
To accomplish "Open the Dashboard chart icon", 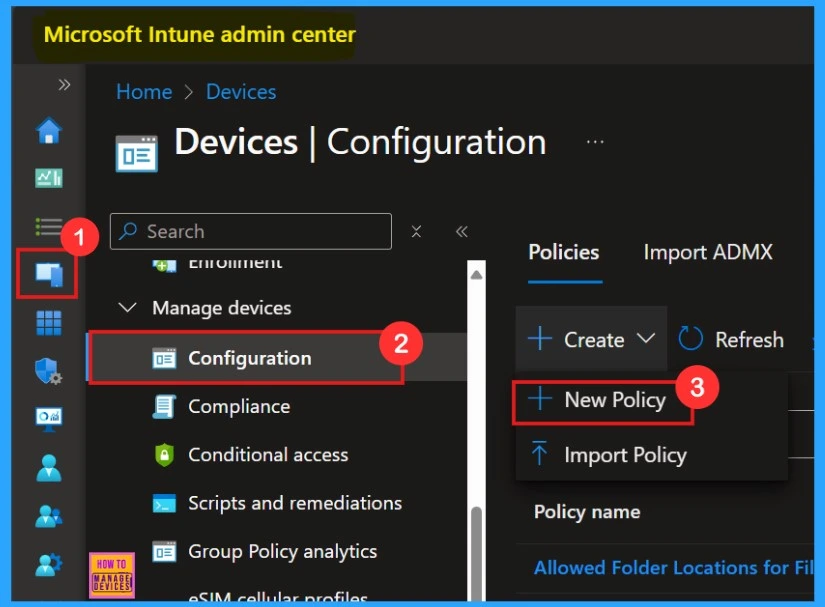I will [49, 178].
